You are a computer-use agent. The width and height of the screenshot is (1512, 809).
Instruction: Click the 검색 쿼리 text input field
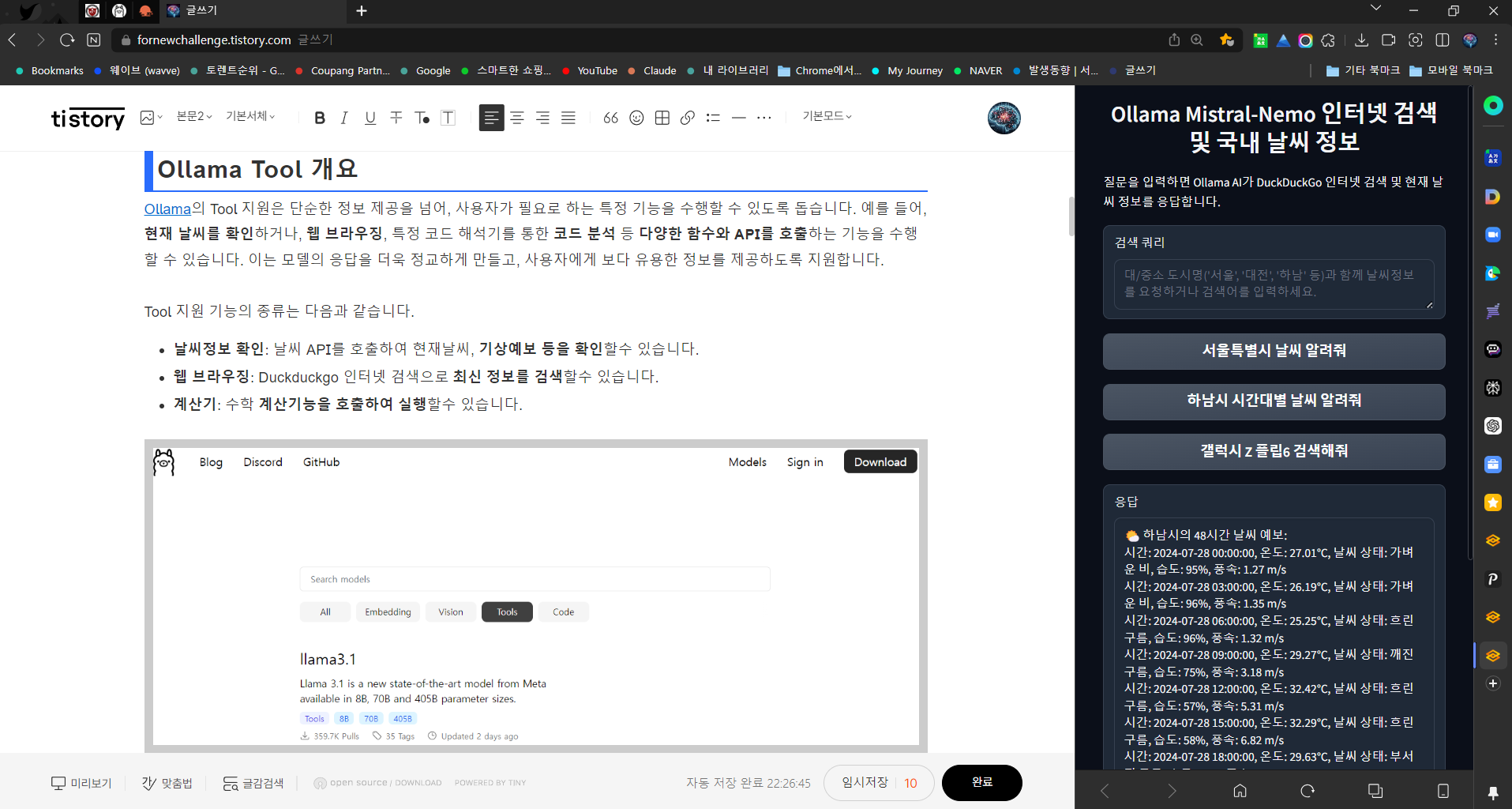1274,284
